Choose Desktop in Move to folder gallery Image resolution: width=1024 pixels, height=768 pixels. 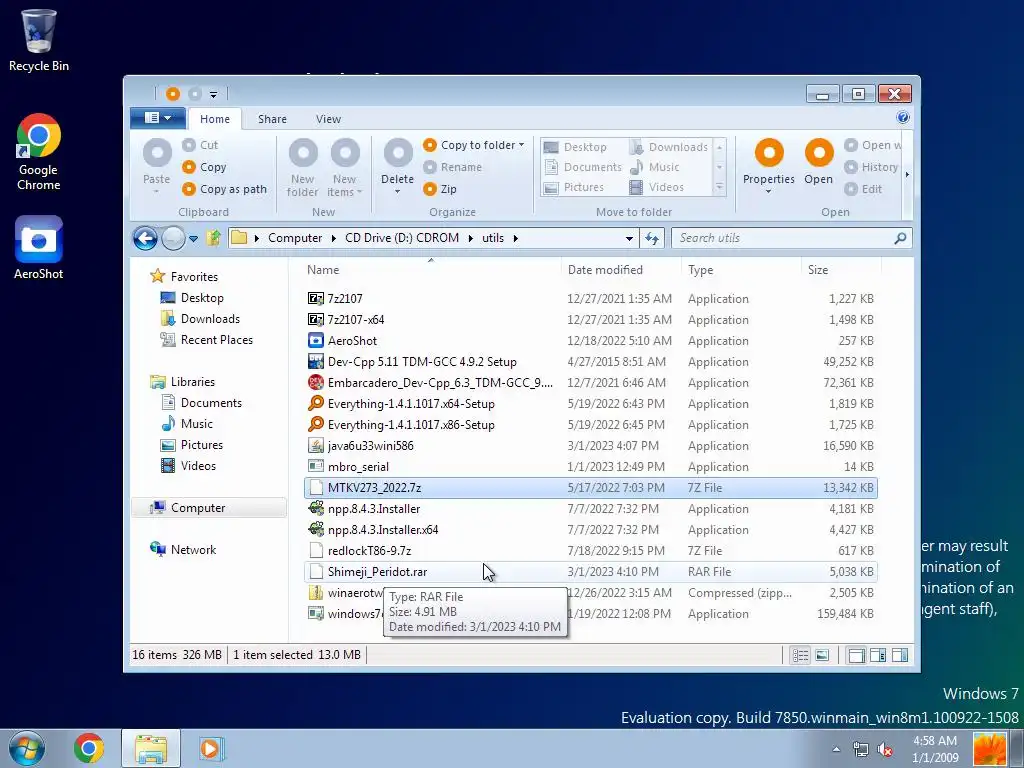tap(575, 148)
